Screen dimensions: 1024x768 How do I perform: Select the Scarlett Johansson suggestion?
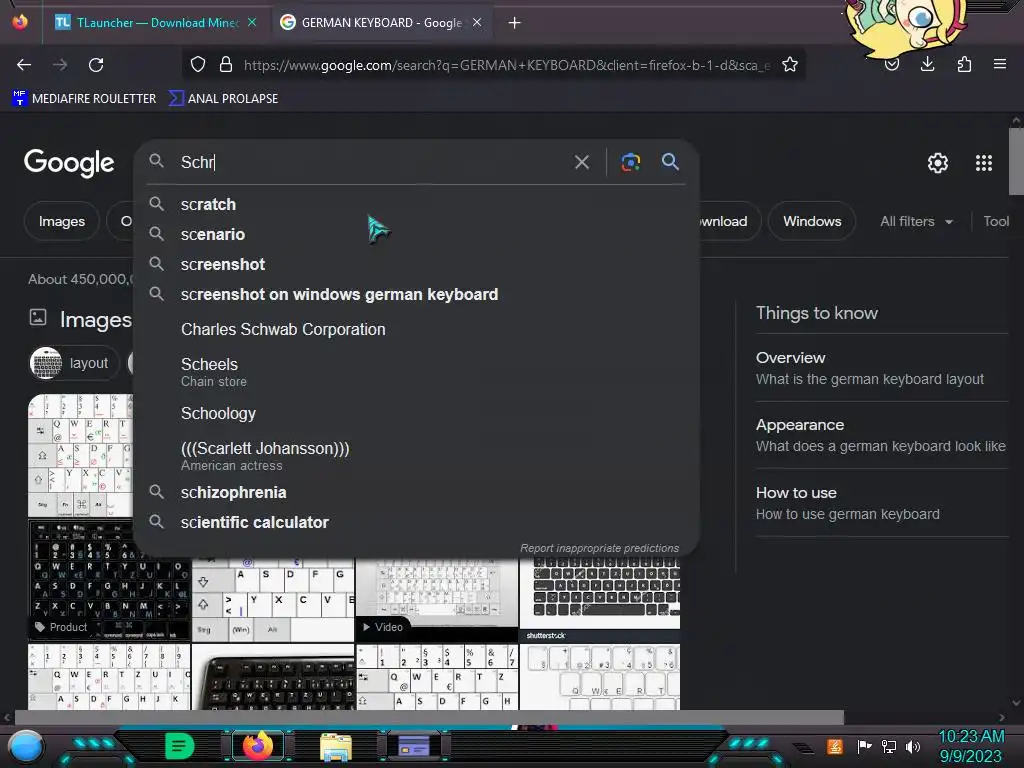pos(415,456)
